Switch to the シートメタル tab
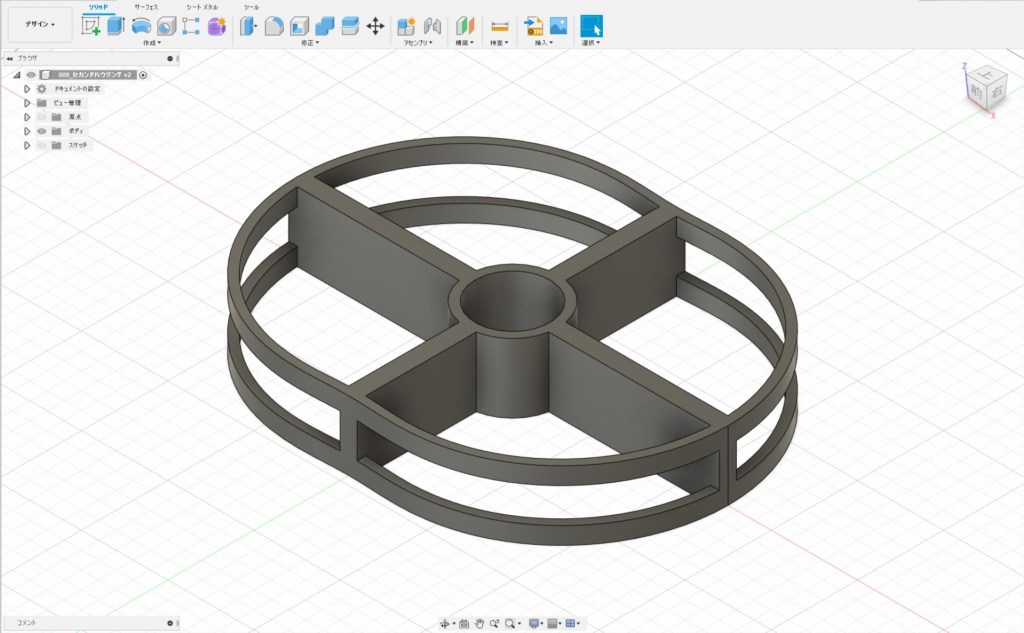 click(x=202, y=7)
